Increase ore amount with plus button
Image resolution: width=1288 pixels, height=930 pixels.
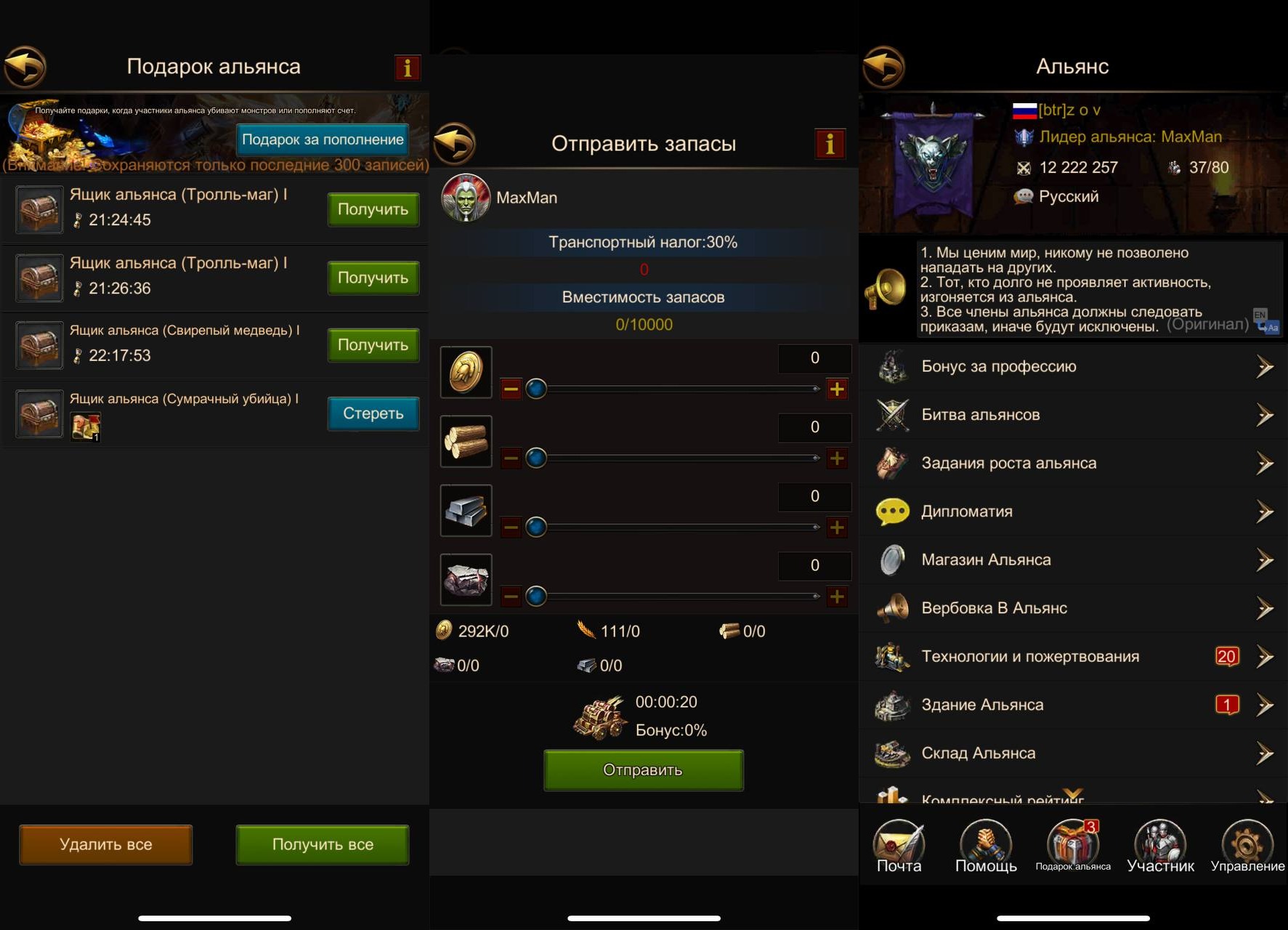(x=837, y=597)
